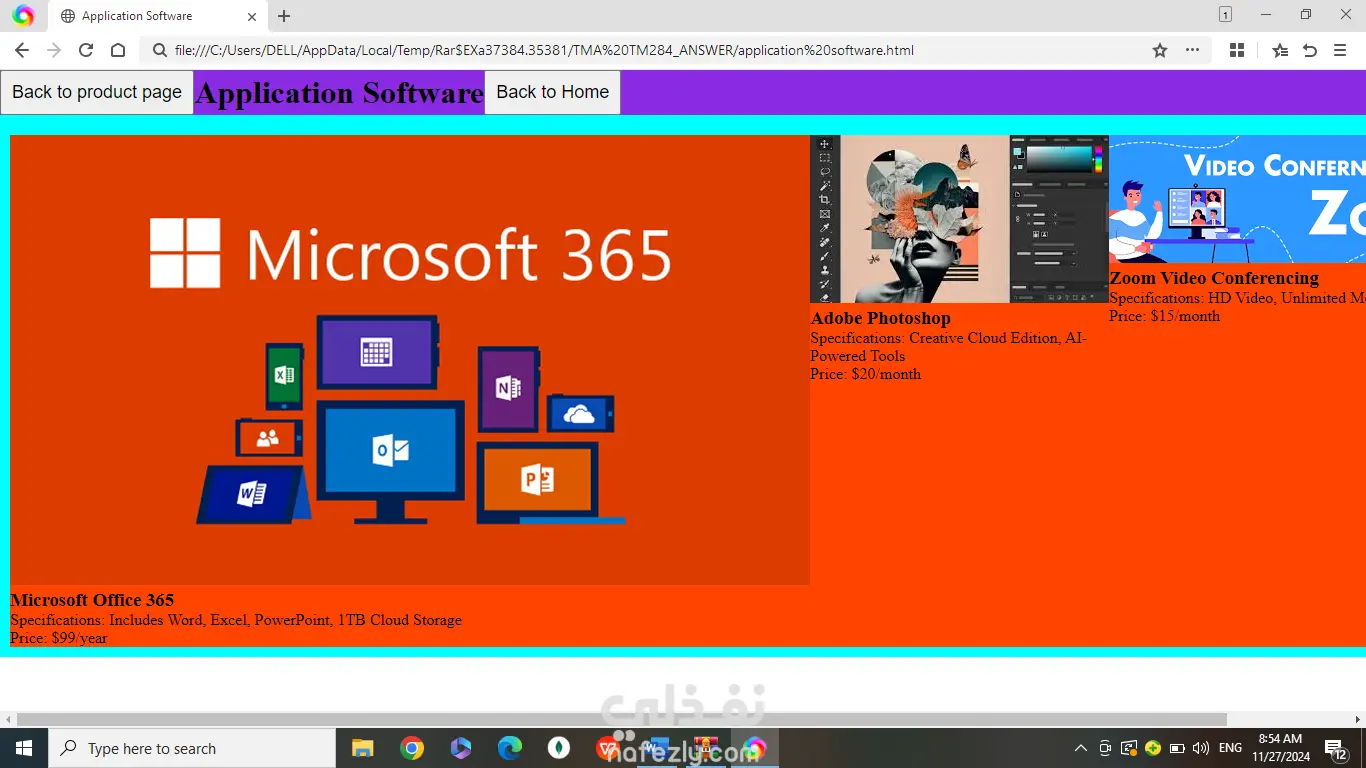
Task: Open Google Chrome from the taskbar
Action: point(412,748)
